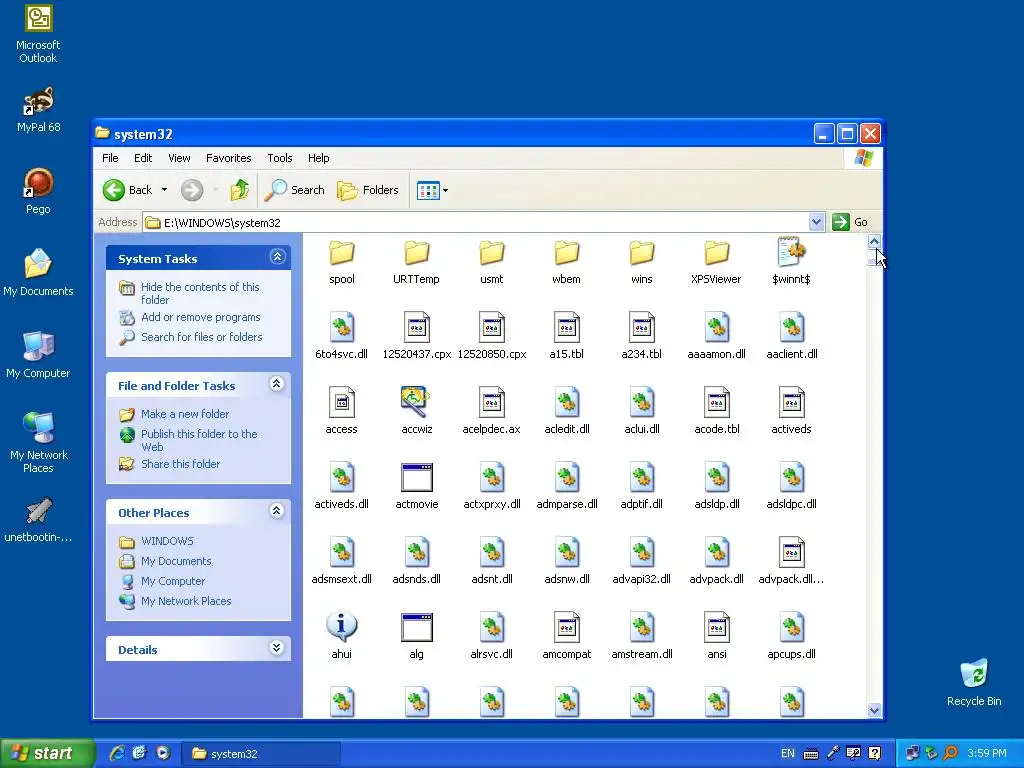Click Add or remove programs link
The image size is (1024, 768).
point(200,317)
